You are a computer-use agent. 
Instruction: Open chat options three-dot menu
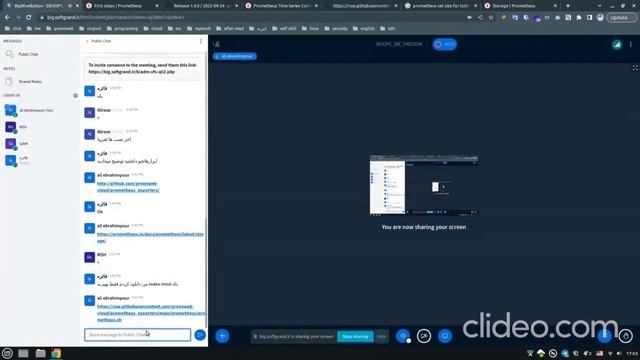pyautogui.click(x=200, y=41)
